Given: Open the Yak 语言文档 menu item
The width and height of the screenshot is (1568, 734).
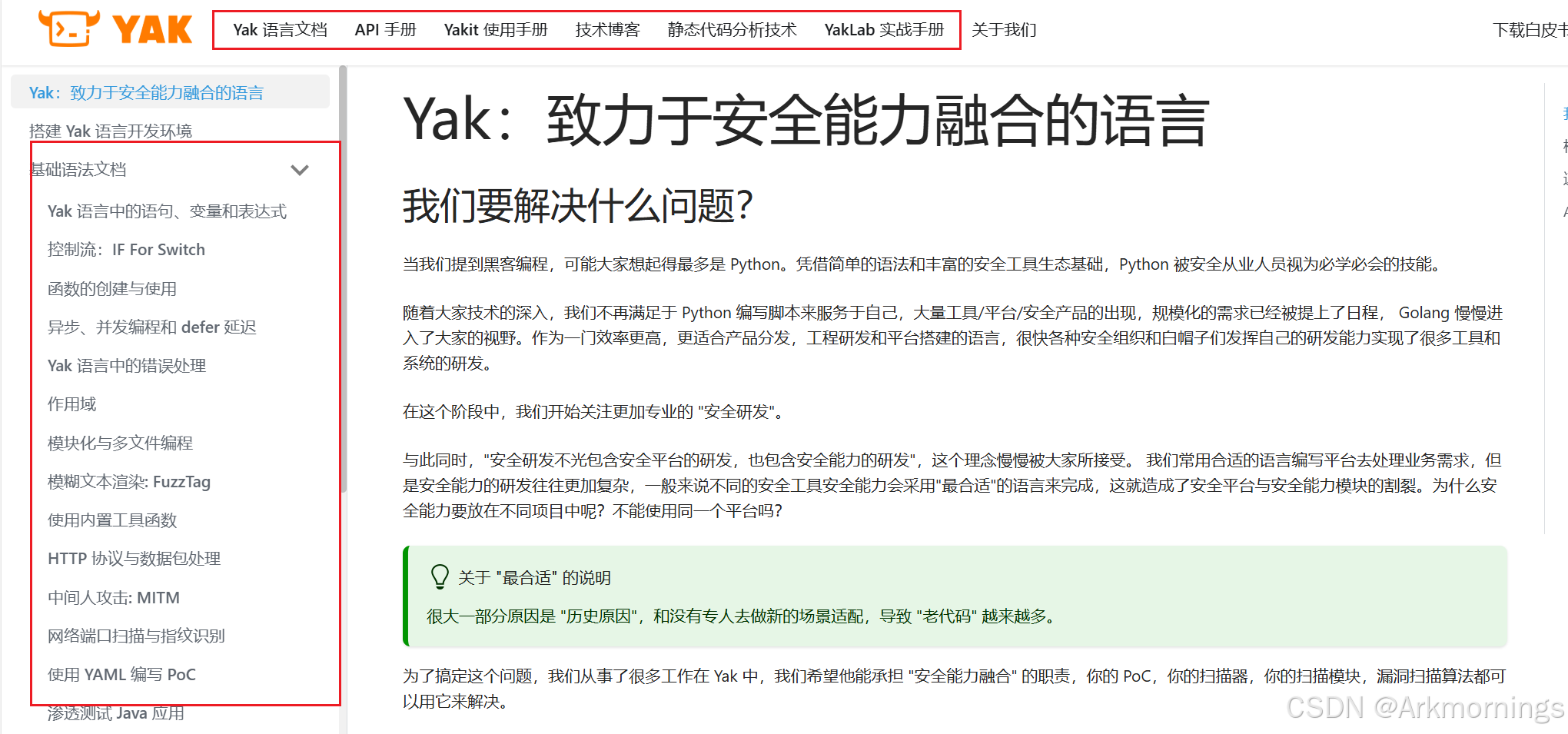Looking at the screenshot, I should (280, 29).
